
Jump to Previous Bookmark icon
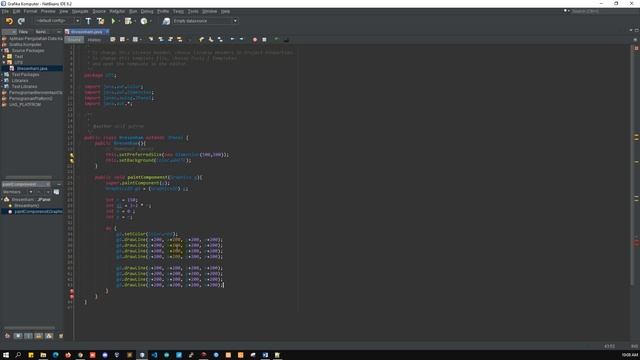(201, 40)
